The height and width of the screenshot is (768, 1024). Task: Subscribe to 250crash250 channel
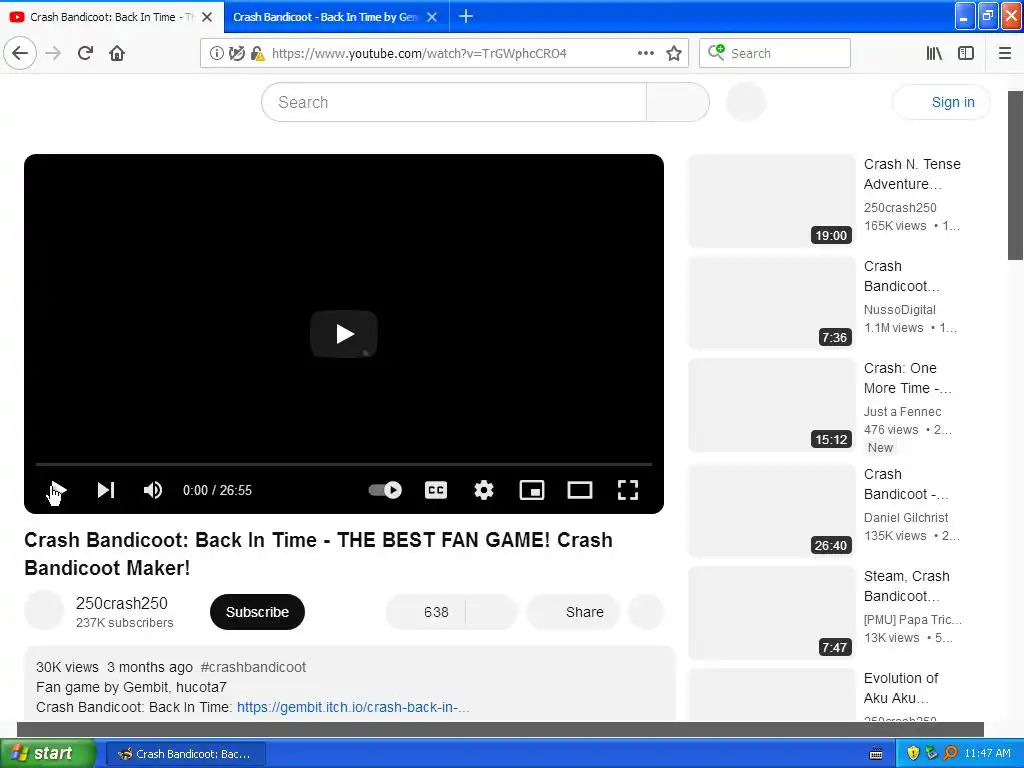[x=257, y=612]
